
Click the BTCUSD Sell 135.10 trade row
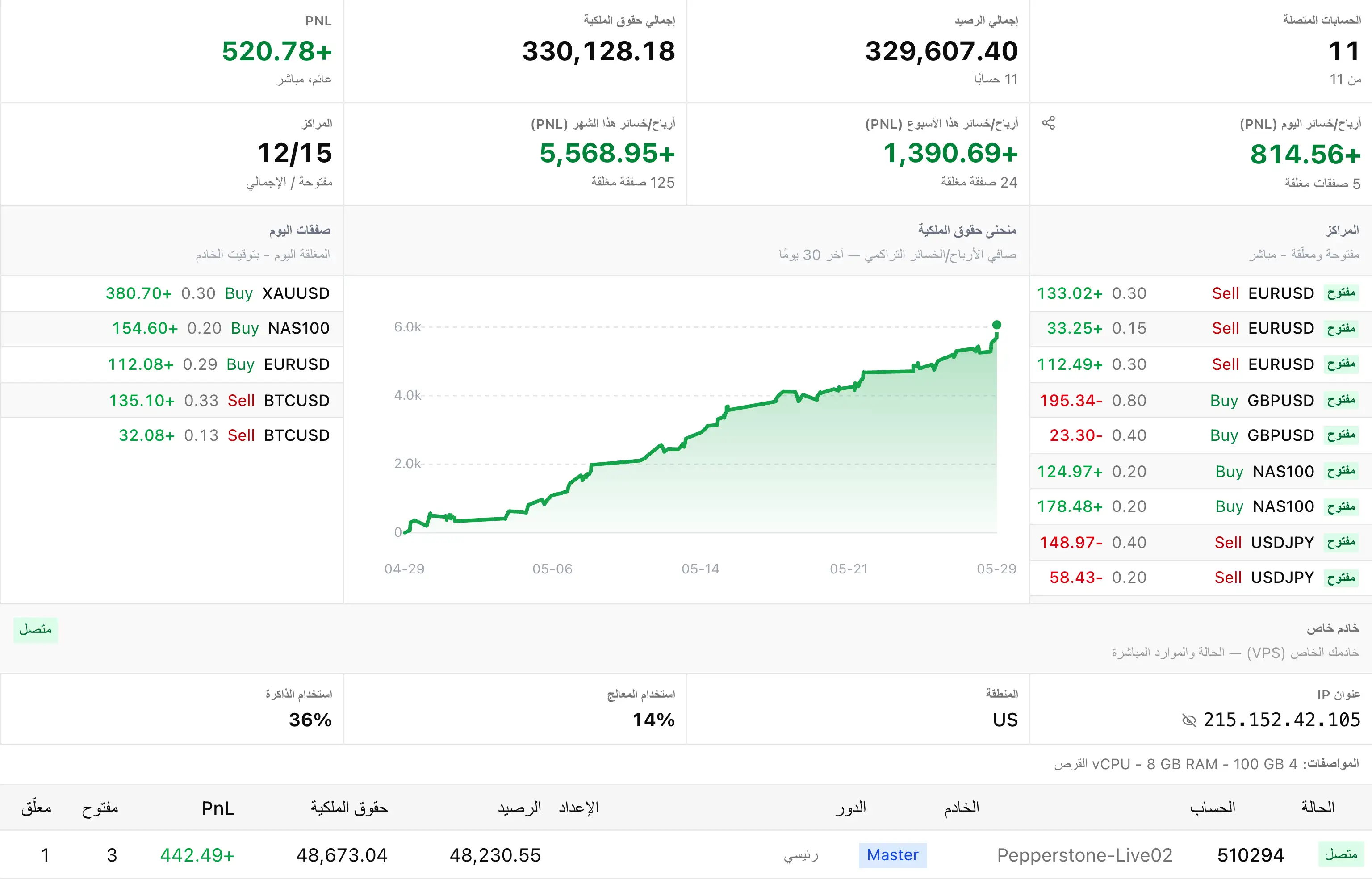[x=172, y=400]
